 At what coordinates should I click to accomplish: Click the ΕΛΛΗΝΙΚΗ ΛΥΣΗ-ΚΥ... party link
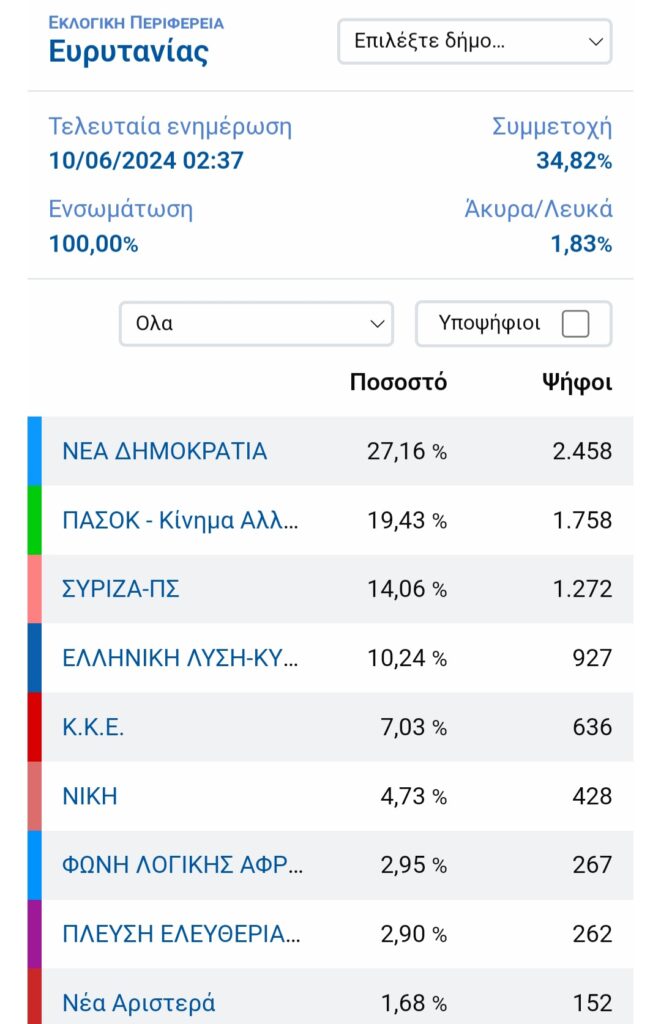click(180, 658)
